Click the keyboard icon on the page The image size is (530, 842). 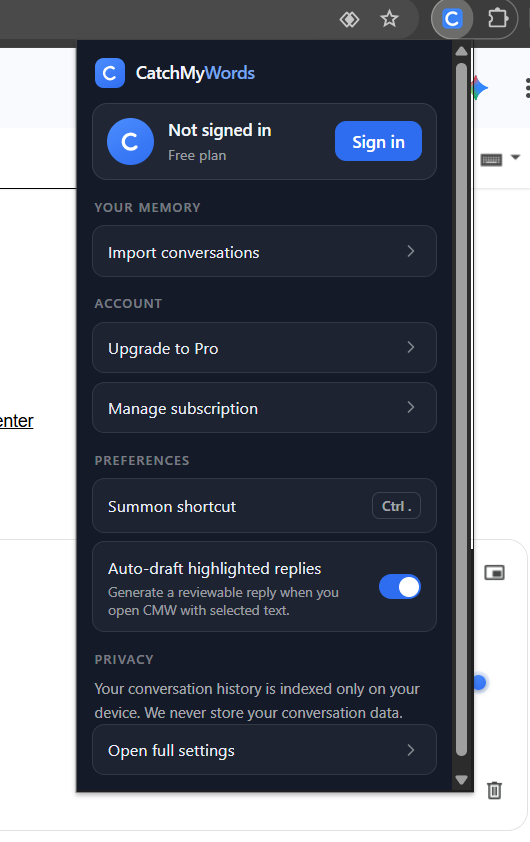coord(491,159)
